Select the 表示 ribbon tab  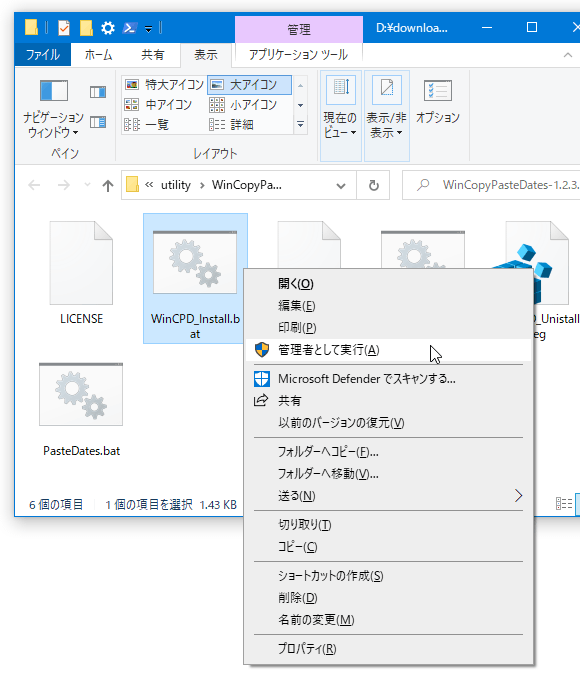205,55
